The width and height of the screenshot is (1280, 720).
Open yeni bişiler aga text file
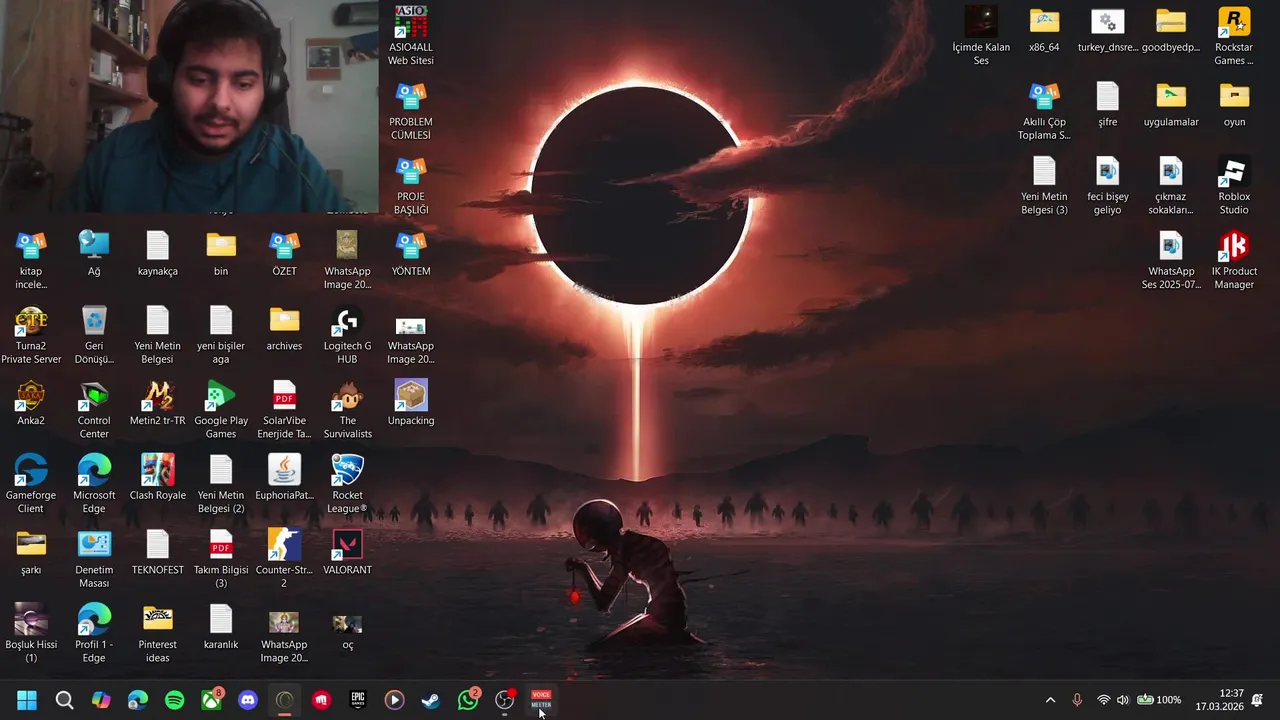pyautogui.click(x=221, y=335)
